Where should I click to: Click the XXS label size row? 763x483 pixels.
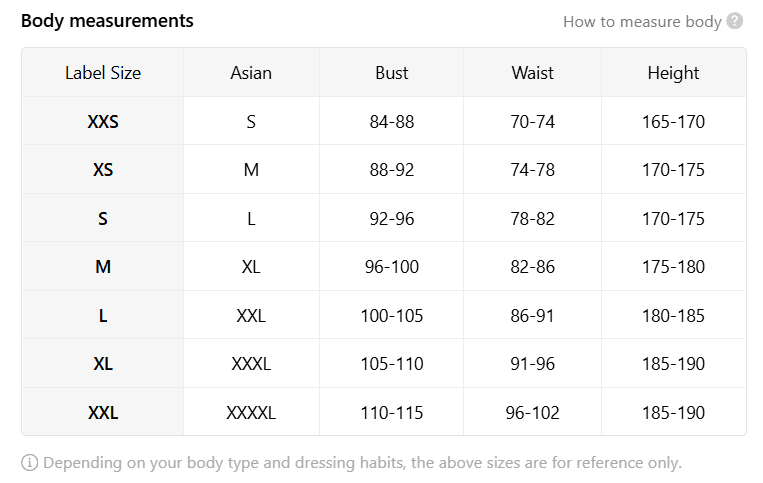[103, 122]
